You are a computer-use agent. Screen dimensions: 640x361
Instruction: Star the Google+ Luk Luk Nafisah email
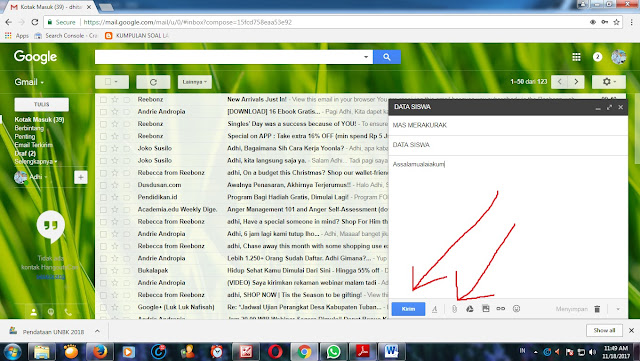point(115,308)
